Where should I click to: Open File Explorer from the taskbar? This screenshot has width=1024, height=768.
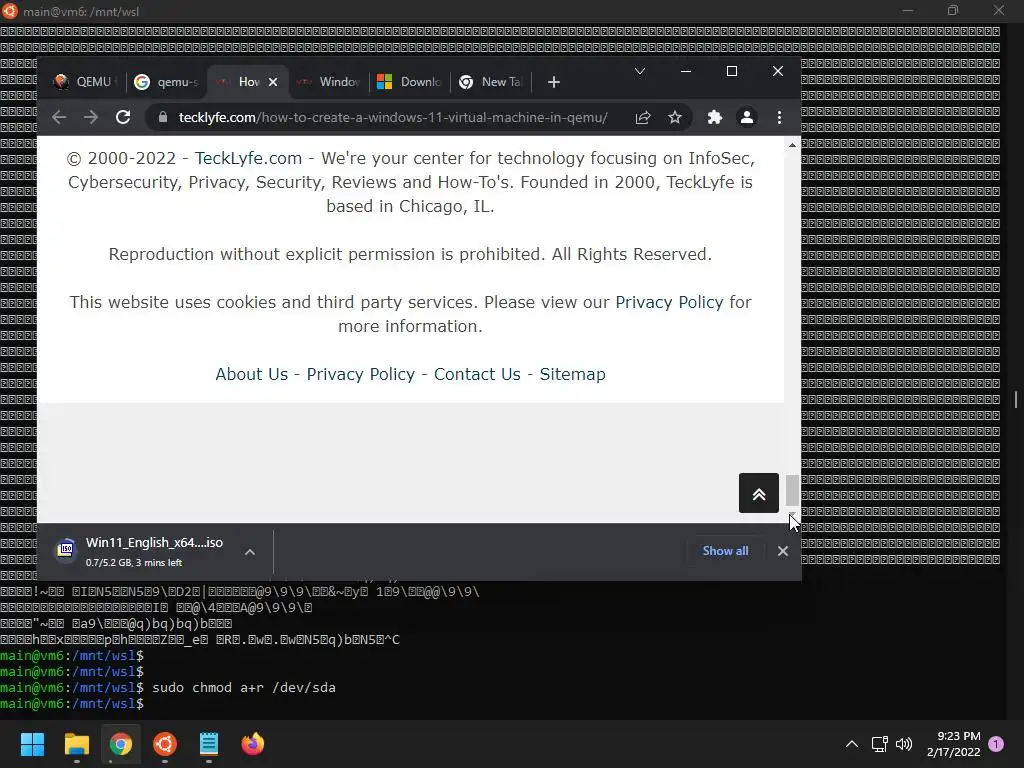click(x=76, y=744)
